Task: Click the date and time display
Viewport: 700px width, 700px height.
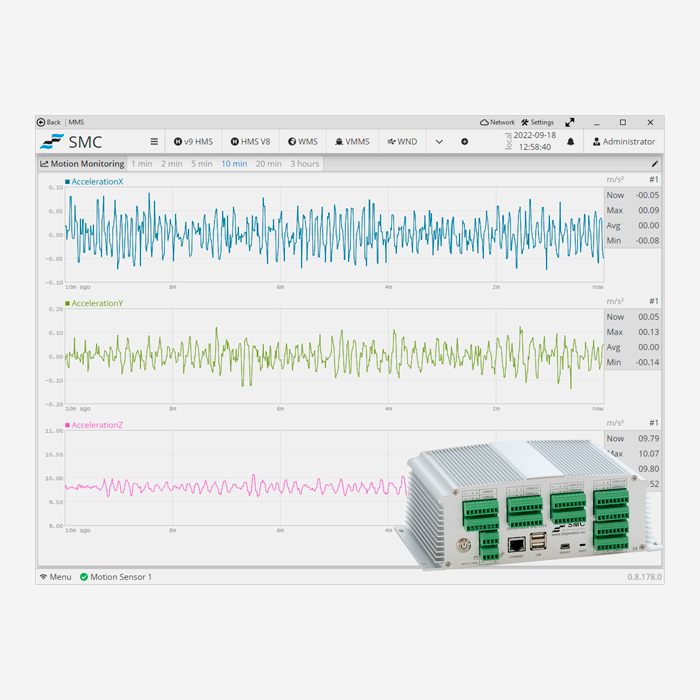Action: pos(534,141)
